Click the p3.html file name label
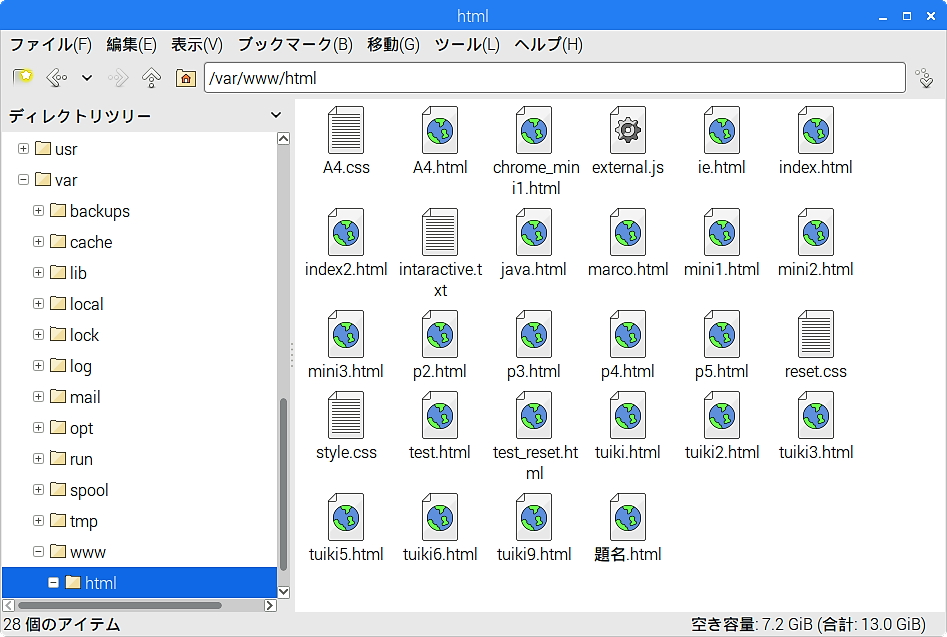 534,371
